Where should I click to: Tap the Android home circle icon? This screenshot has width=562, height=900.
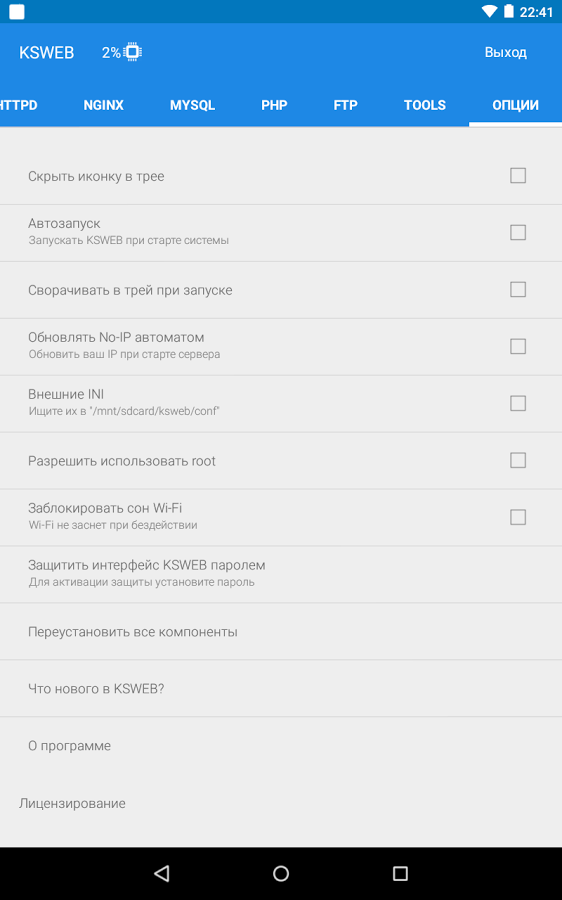click(x=281, y=873)
